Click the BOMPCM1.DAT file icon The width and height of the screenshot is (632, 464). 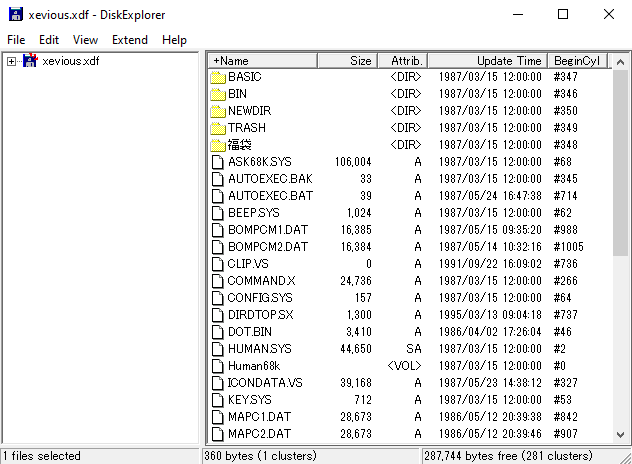click(218, 230)
